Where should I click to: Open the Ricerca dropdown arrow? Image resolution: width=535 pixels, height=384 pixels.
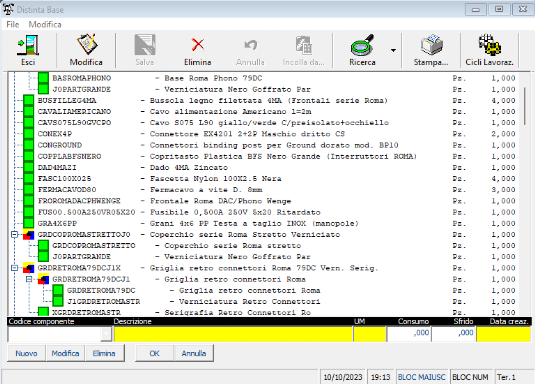[393, 50]
